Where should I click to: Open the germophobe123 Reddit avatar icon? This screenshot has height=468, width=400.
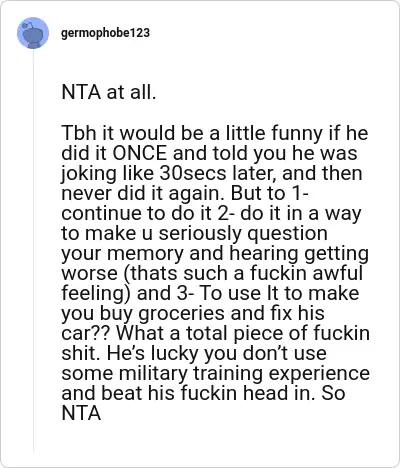tap(33, 33)
